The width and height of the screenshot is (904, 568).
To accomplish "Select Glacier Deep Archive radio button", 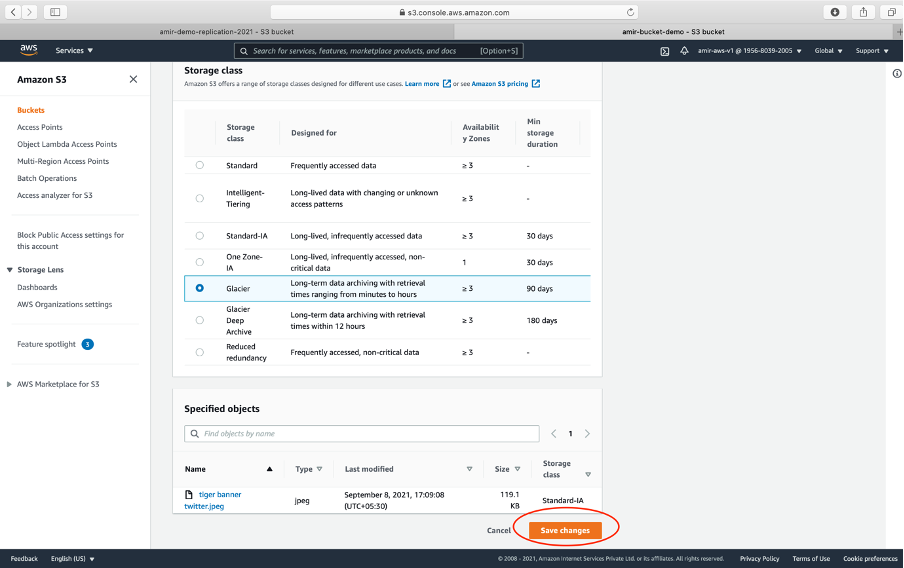I will [x=199, y=320].
